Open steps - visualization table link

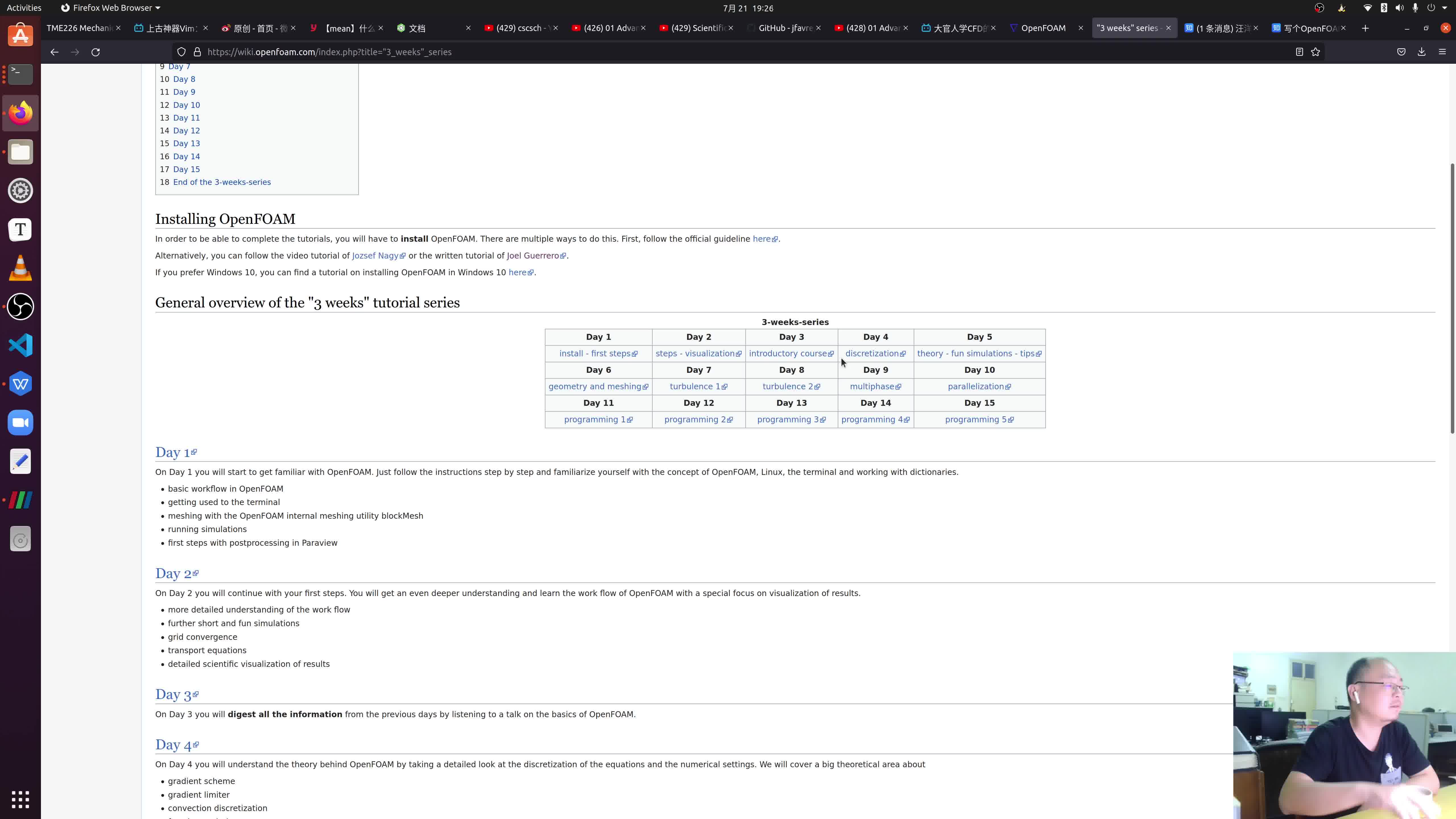point(698,354)
